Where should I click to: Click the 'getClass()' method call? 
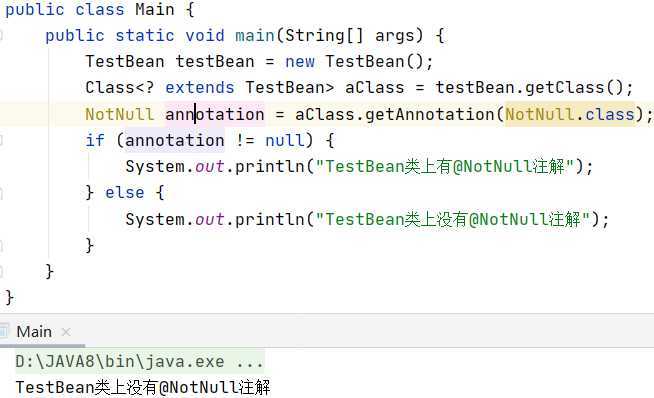click(574, 88)
